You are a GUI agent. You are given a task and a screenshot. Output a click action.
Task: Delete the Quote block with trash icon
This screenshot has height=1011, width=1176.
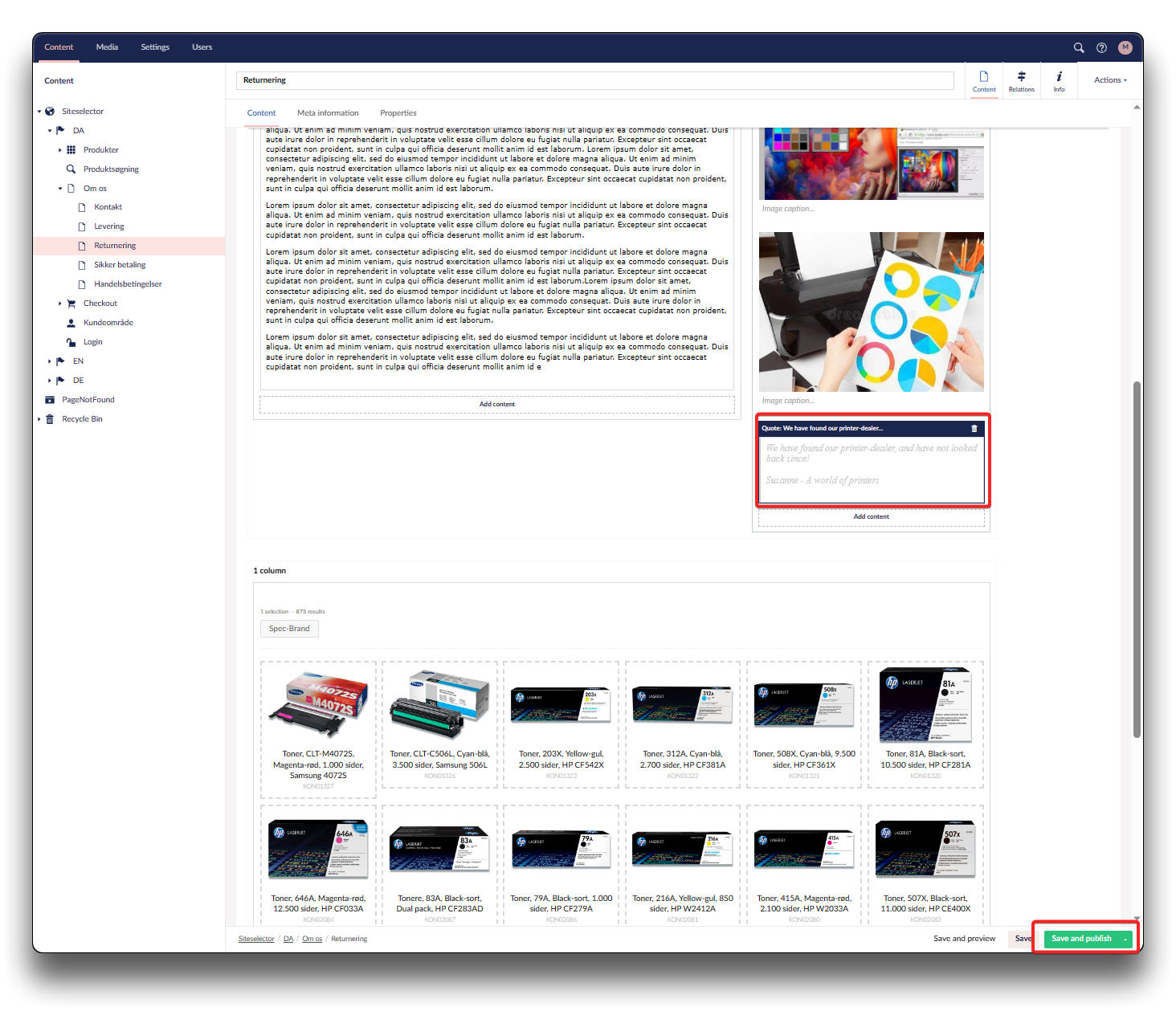[x=974, y=429]
